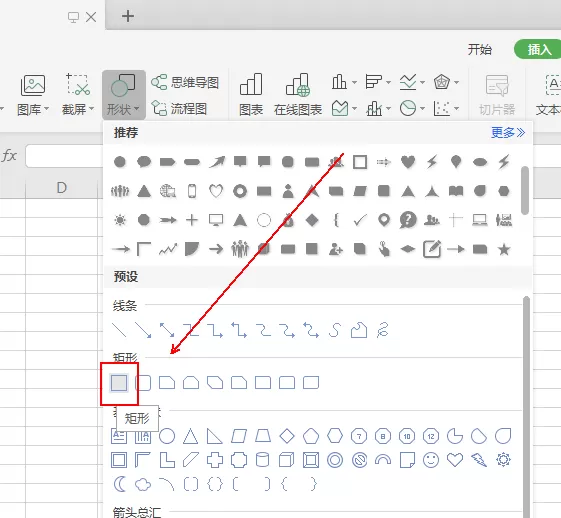
Task: Click the 图表 chart button
Action: coord(251,94)
